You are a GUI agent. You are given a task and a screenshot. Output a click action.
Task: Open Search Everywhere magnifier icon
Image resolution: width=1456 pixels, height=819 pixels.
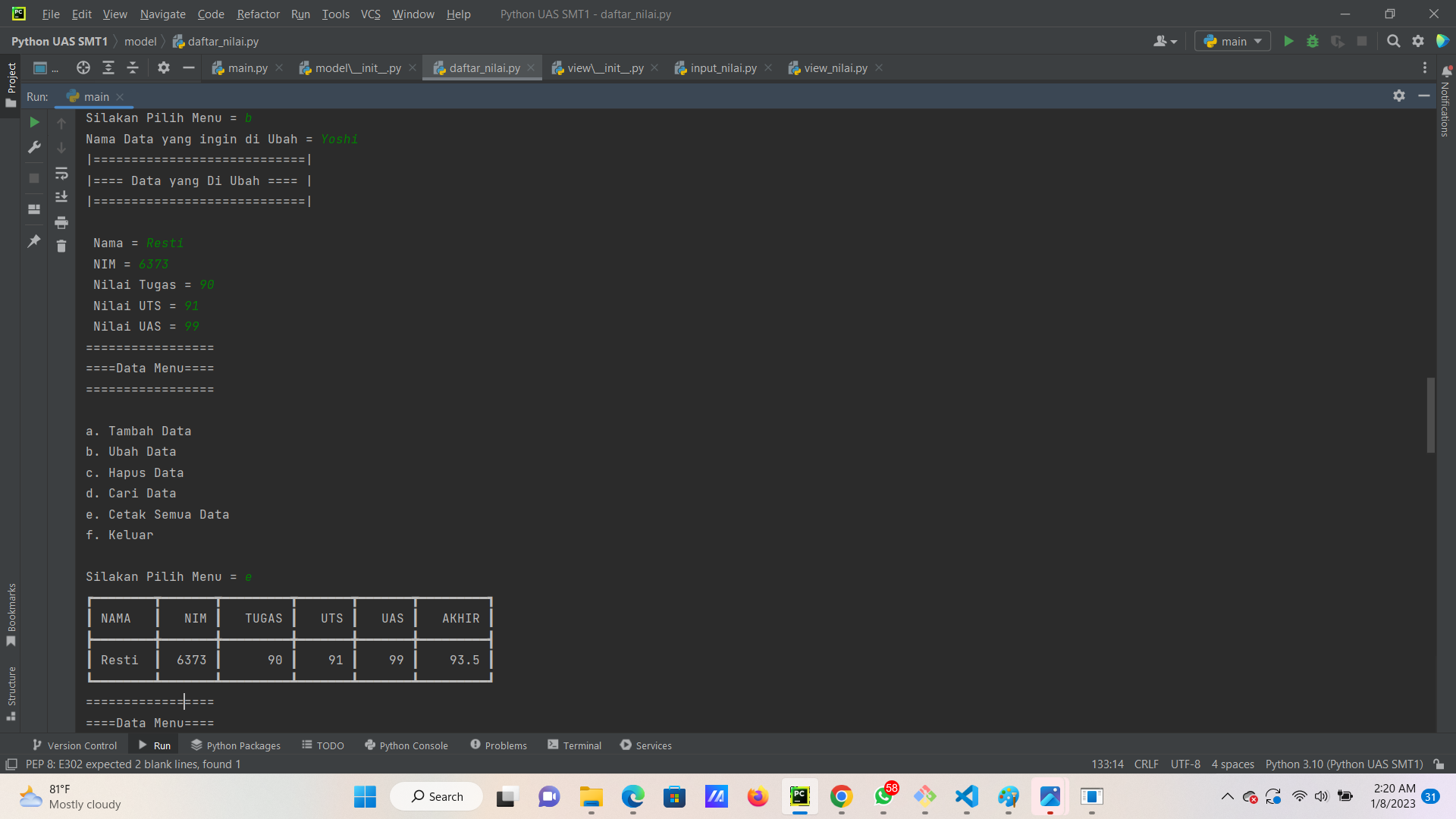[x=1393, y=42]
